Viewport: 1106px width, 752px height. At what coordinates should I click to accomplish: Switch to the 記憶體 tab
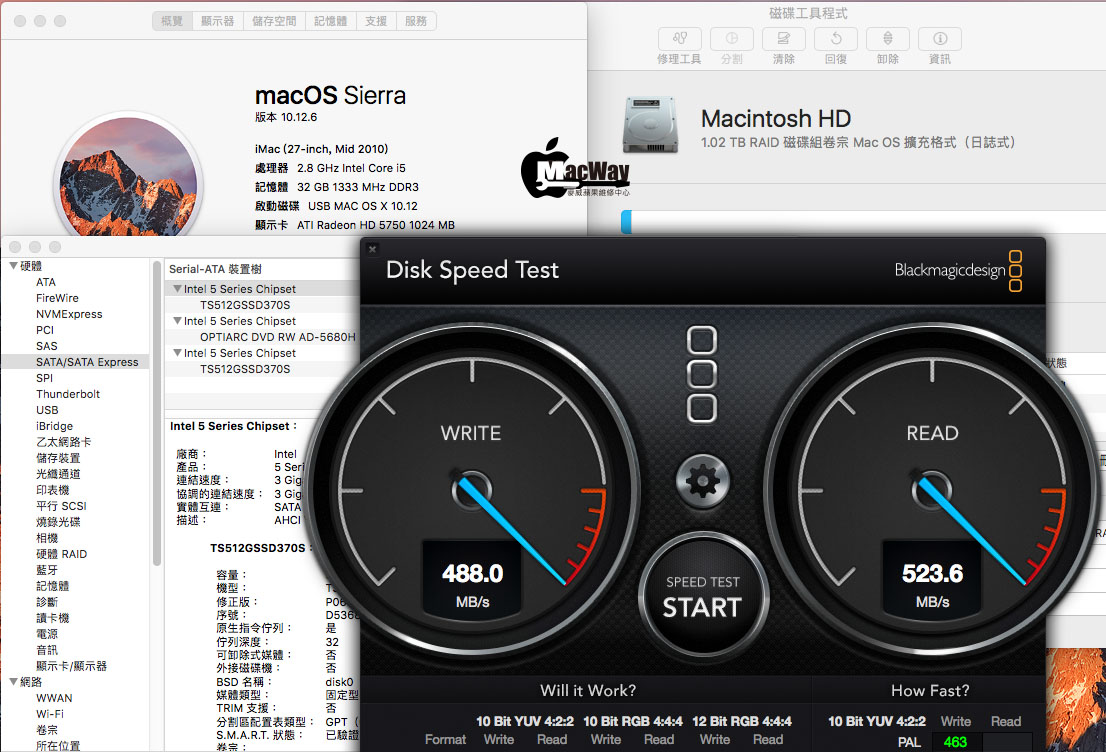330,21
